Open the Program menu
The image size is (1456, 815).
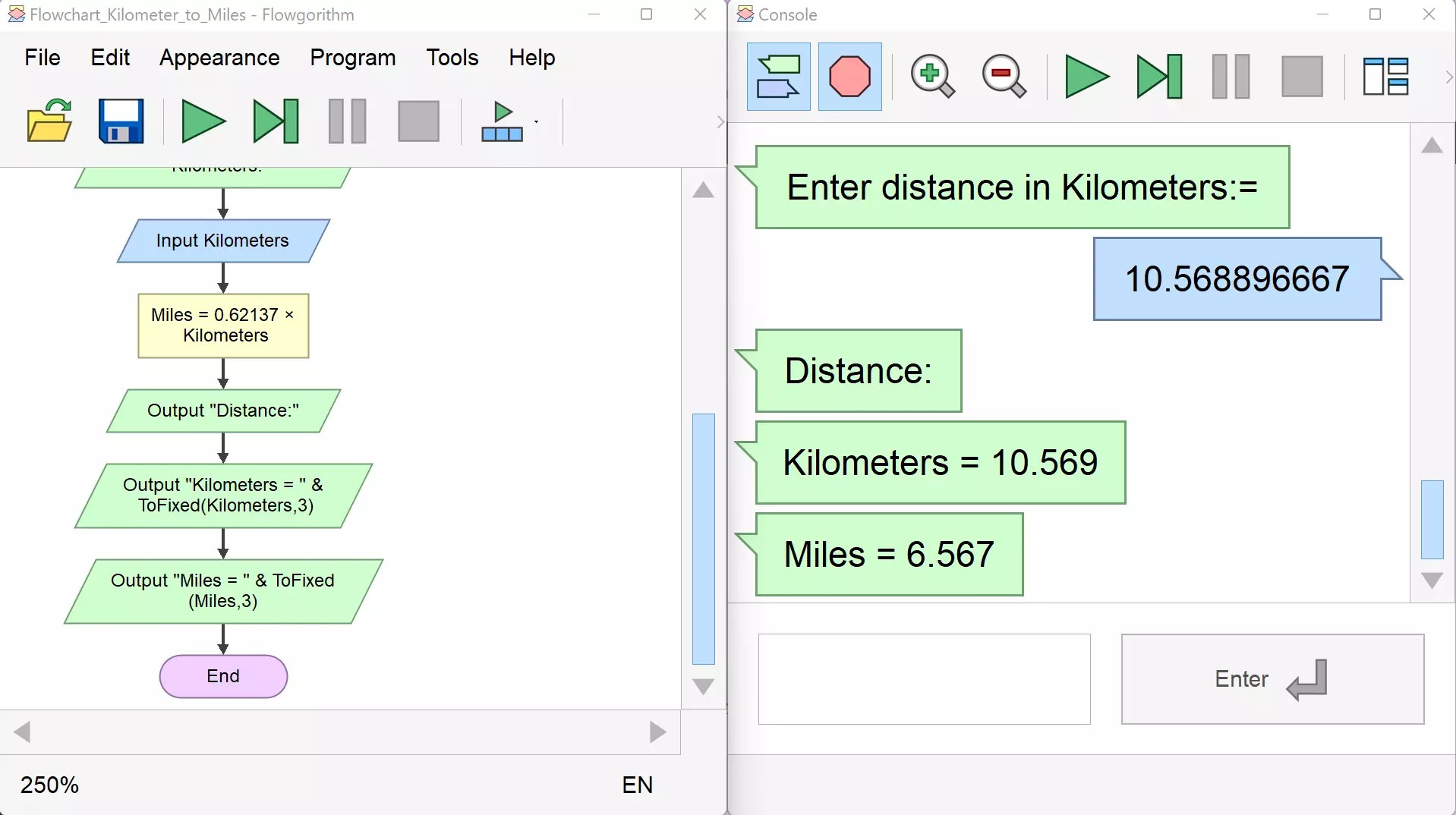click(x=351, y=57)
